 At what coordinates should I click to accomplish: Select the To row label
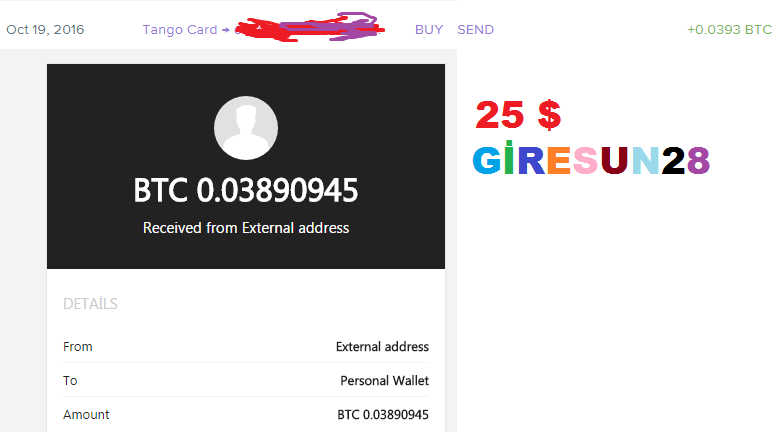(70, 380)
